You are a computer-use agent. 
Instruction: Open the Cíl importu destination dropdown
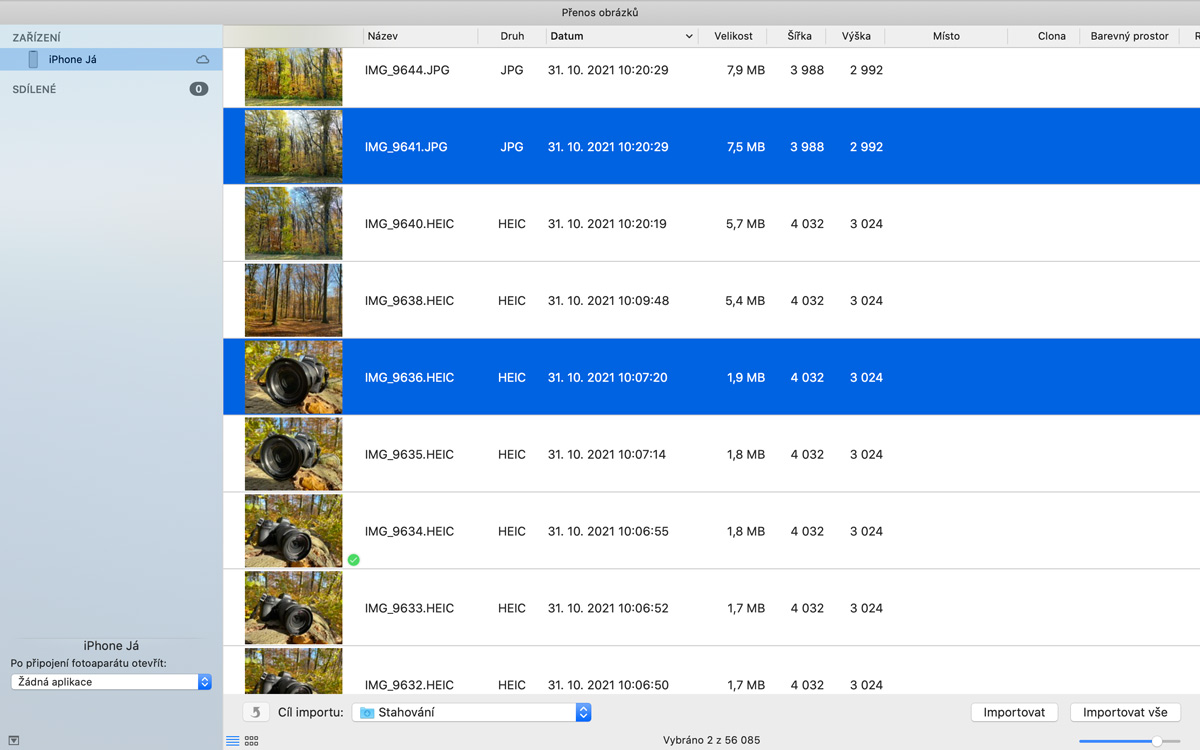[x=583, y=712]
